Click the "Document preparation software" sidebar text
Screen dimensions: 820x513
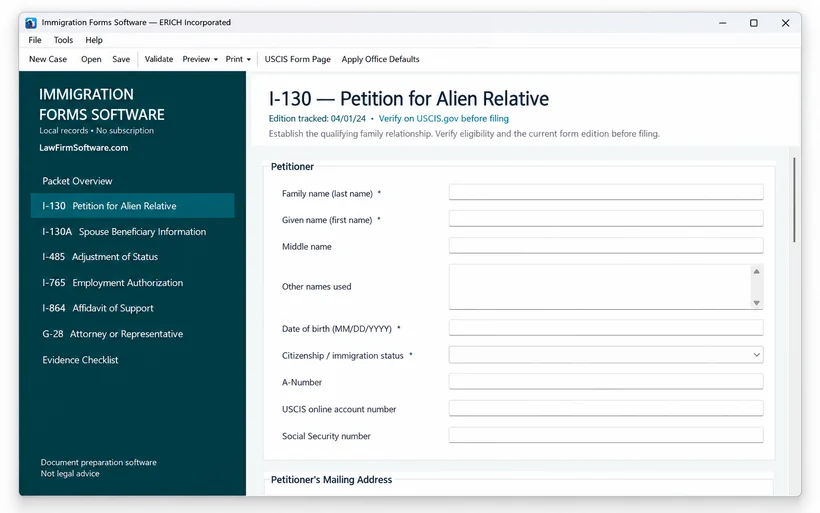pyautogui.click(x=99, y=462)
